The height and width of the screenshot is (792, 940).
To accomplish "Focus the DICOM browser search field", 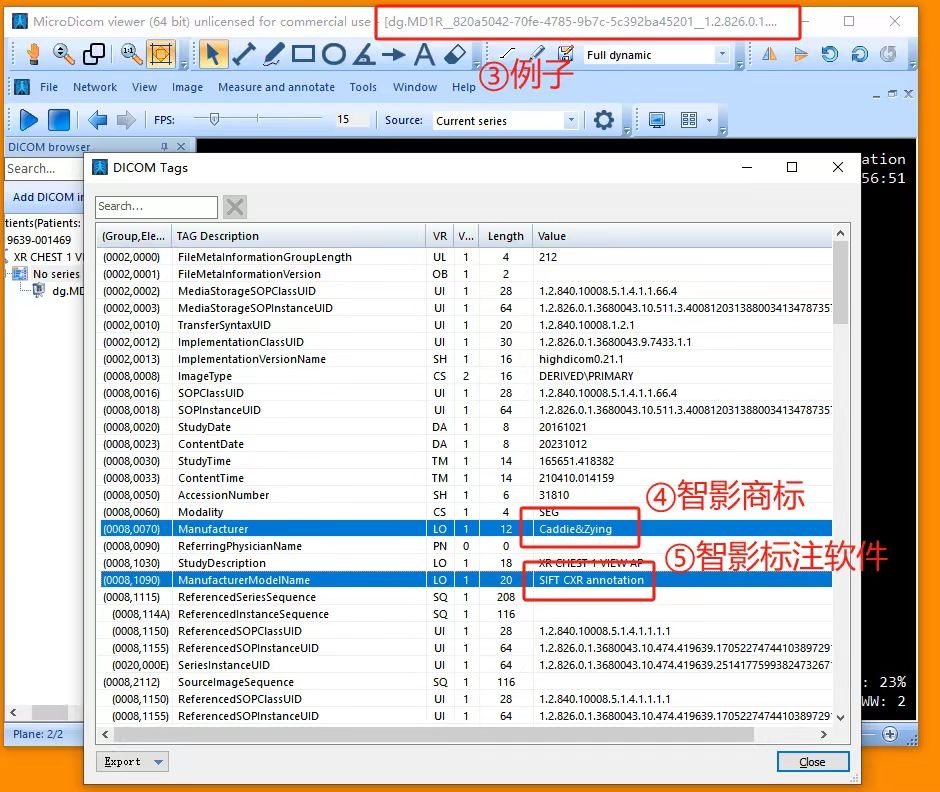I will 43,168.
